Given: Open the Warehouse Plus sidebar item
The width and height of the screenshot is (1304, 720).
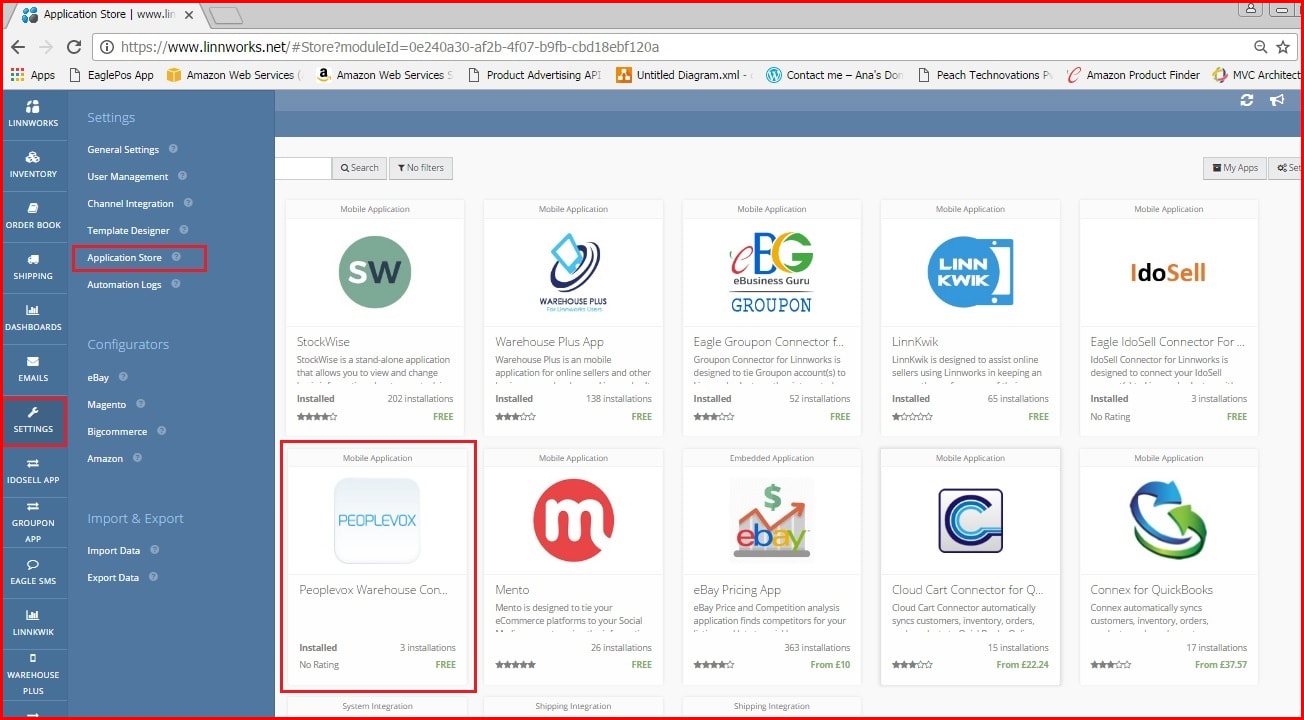Looking at the screenshot, I should tap(33, 674).
